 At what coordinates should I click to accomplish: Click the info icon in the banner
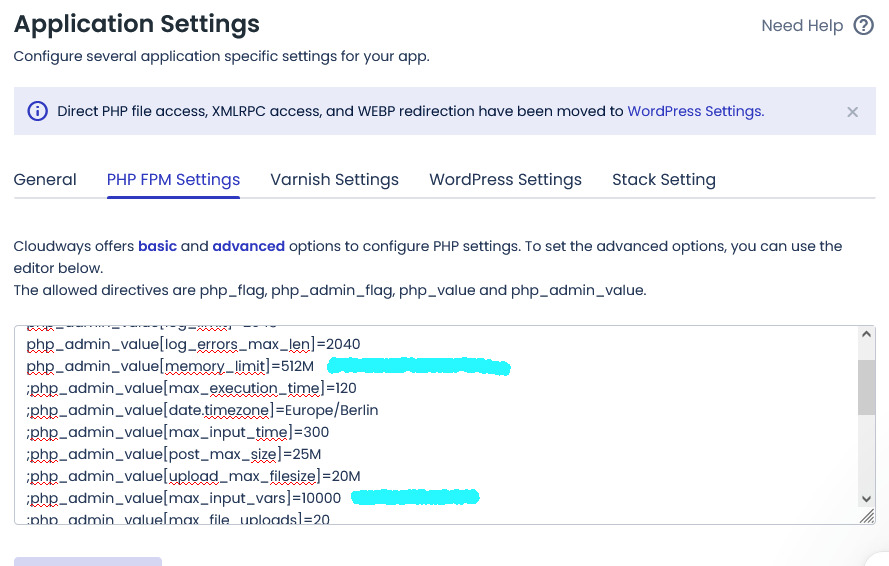coord(37,111)
